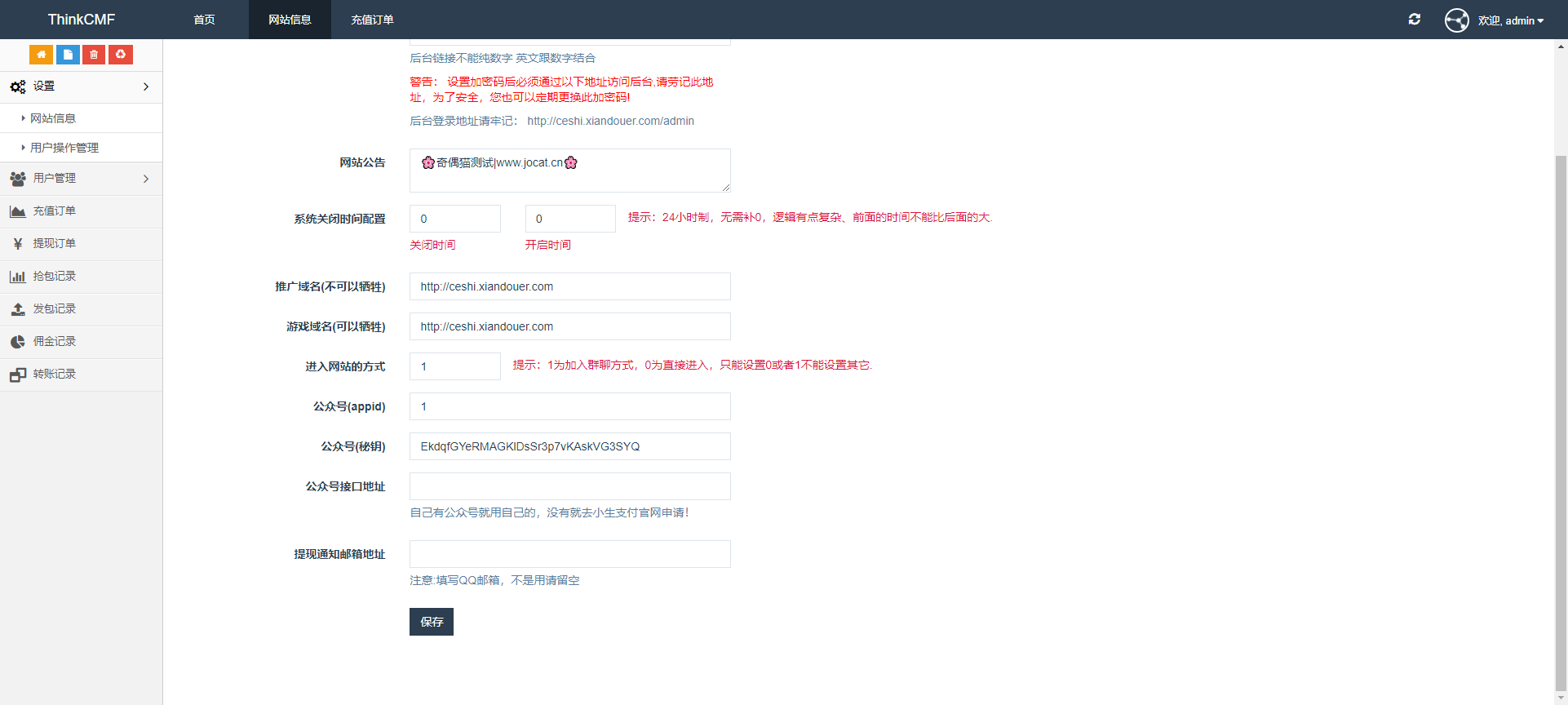Click the red trash shortcut icon

click(94, 55)
